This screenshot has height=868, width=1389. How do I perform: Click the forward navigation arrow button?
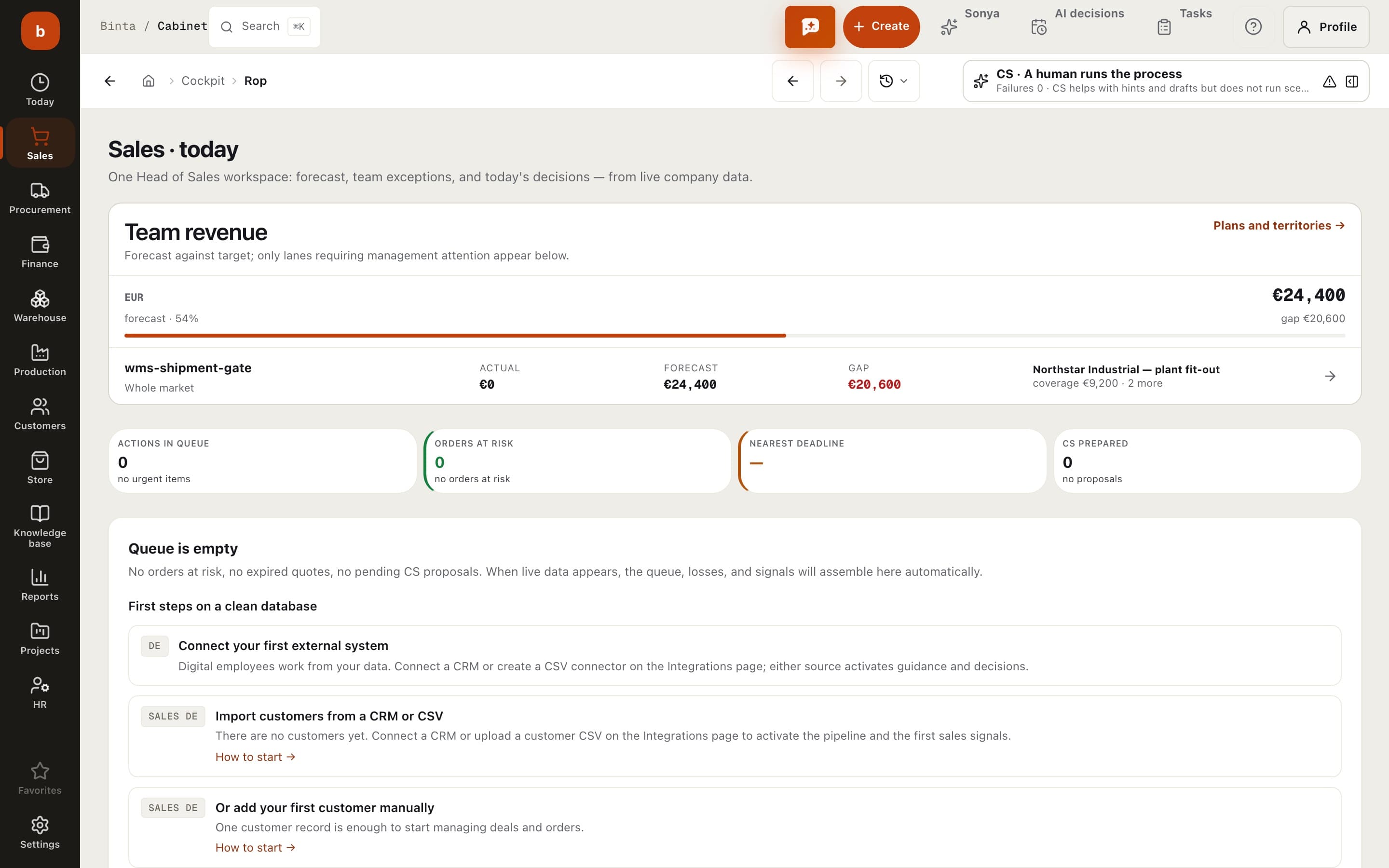[841, 81]
